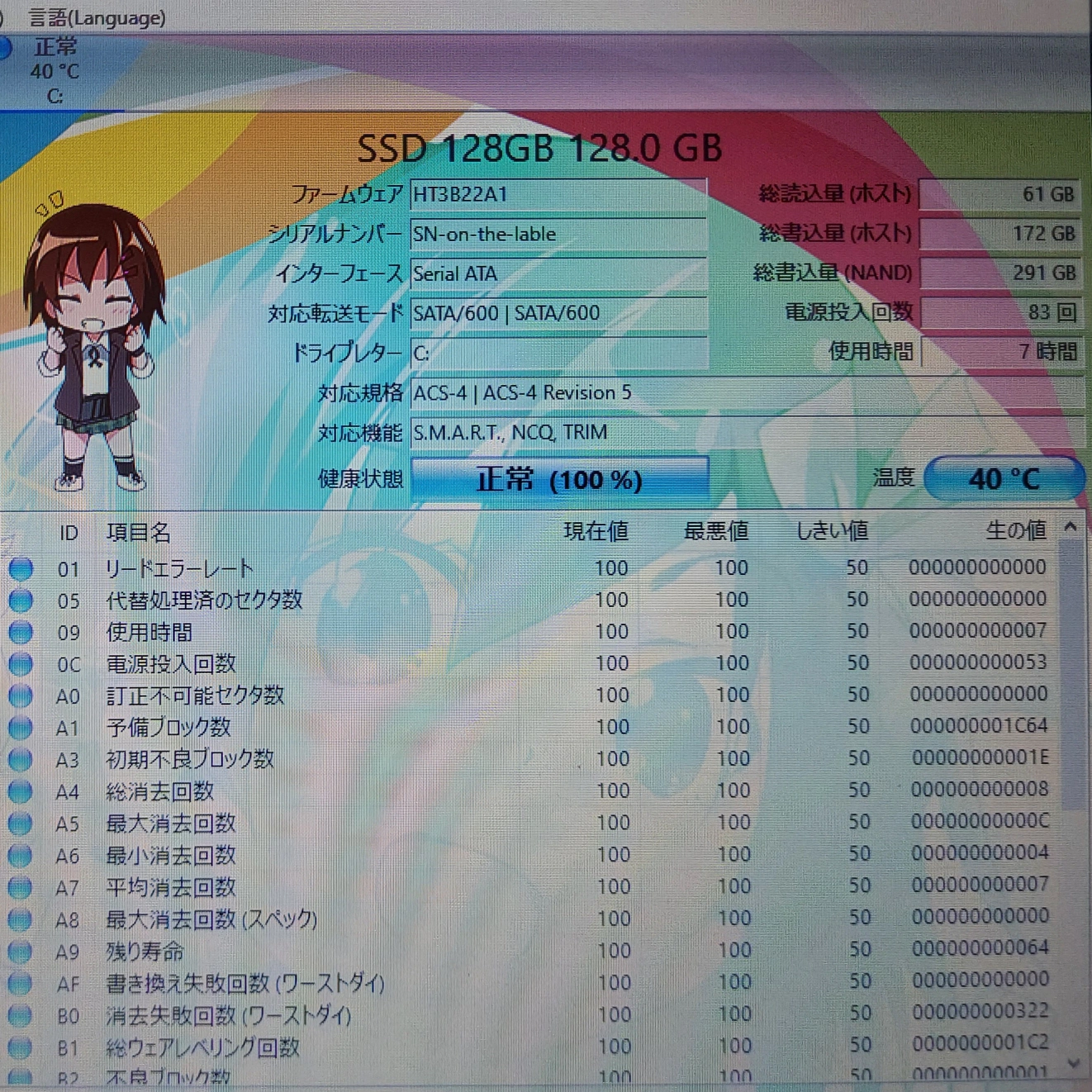The height and width of the screenshot is (1092, 1092).
Task: Click status icon for A8 最大消去回数 (スペック)
Action: [x=21, y=919]
